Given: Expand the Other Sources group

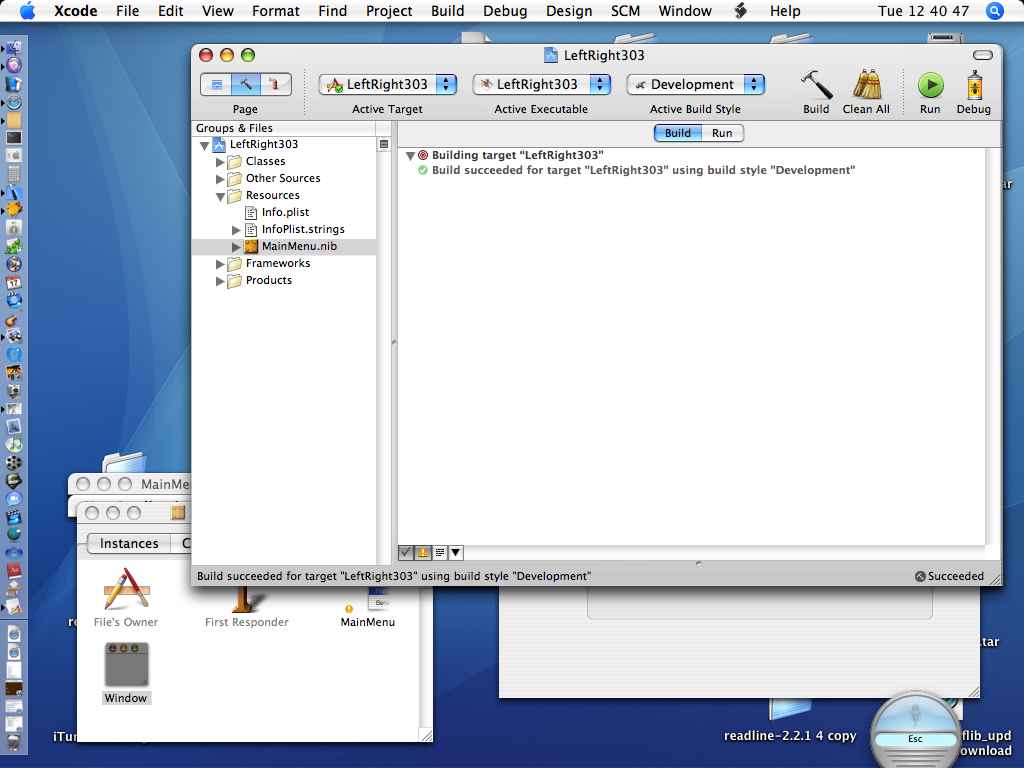Looking at the screenshot, I should 220,179.
